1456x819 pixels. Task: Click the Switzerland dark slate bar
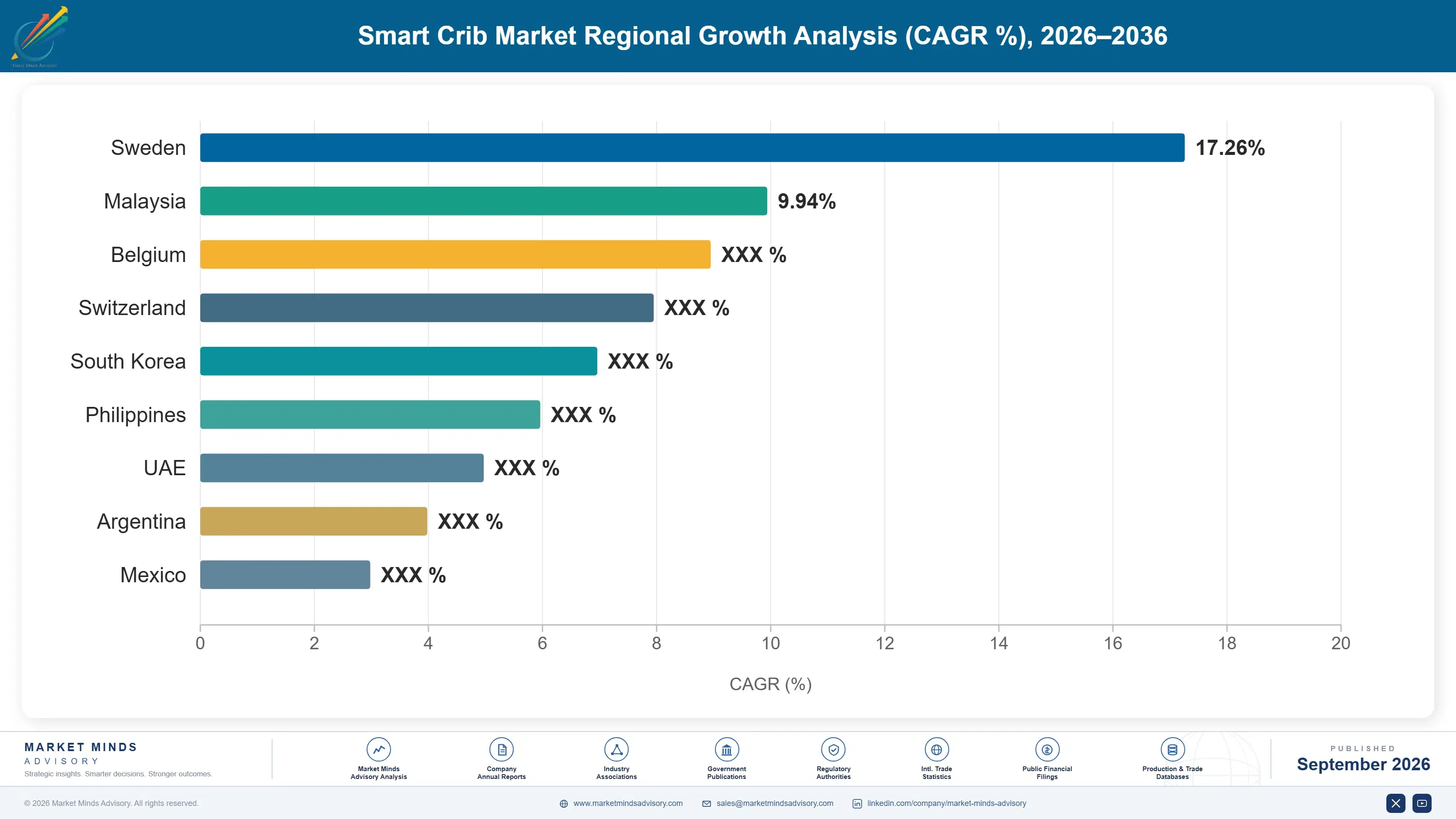(427, 308)
